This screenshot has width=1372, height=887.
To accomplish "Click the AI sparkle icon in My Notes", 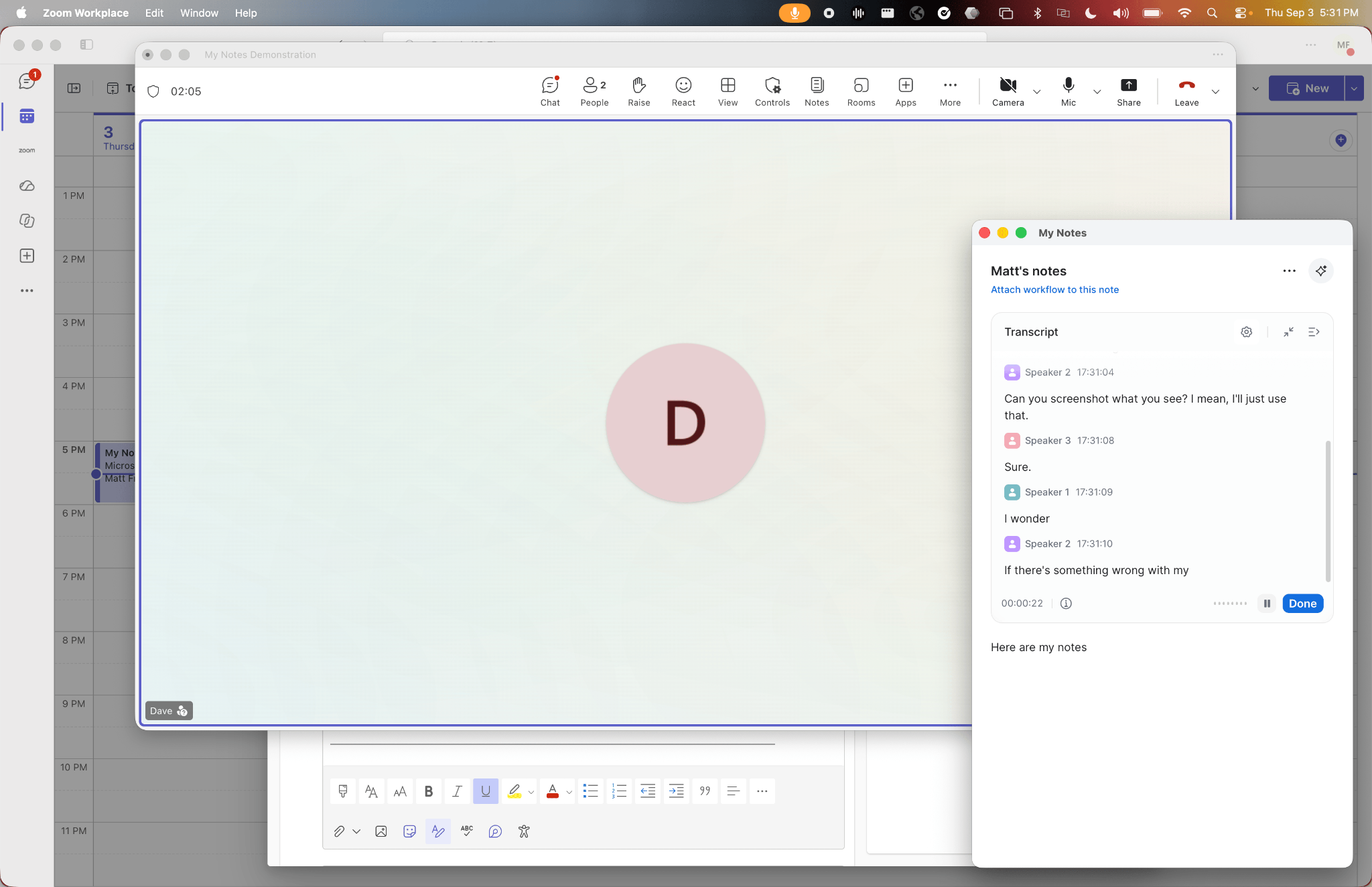I will point(1320,271).
